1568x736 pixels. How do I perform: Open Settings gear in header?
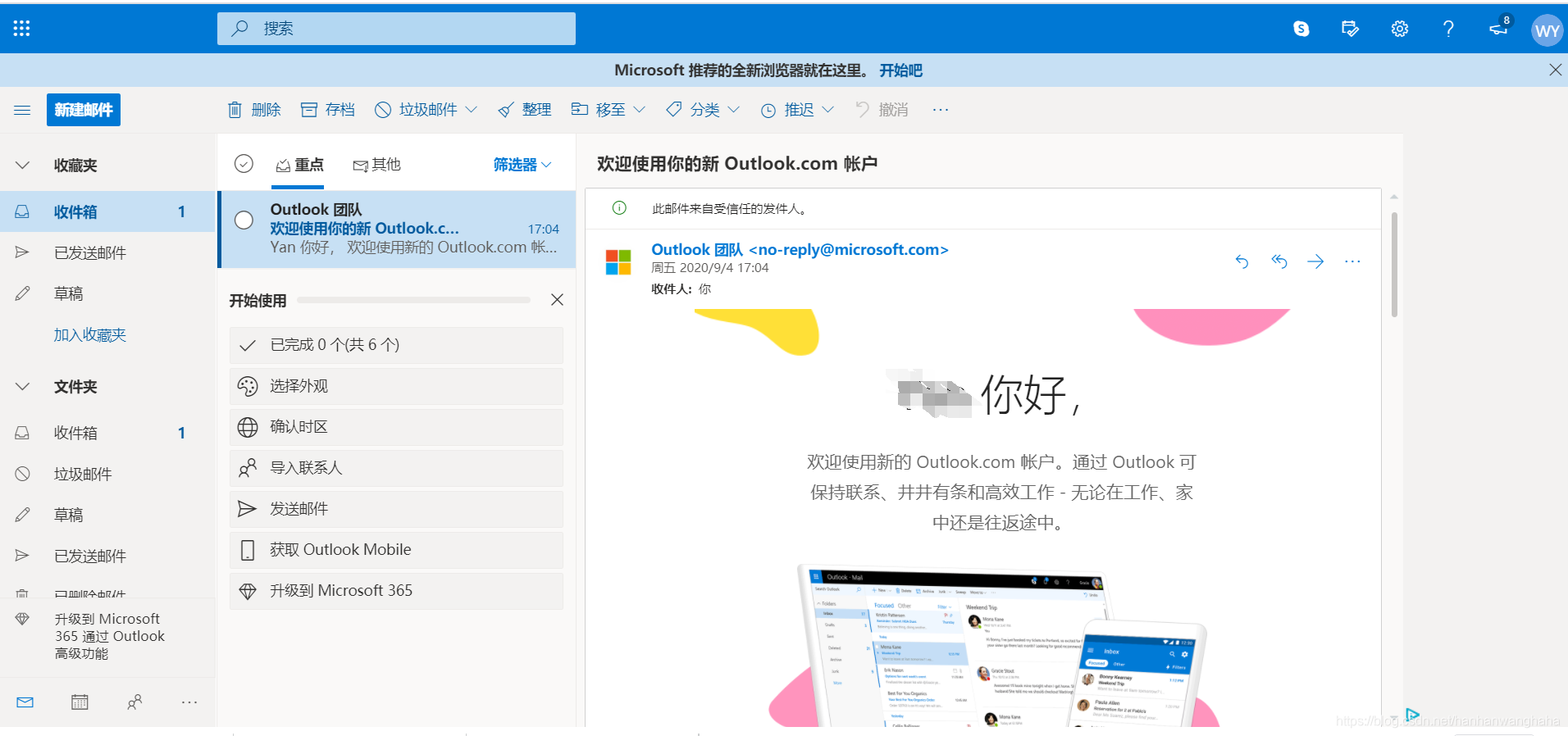(x=1400, y=29)
